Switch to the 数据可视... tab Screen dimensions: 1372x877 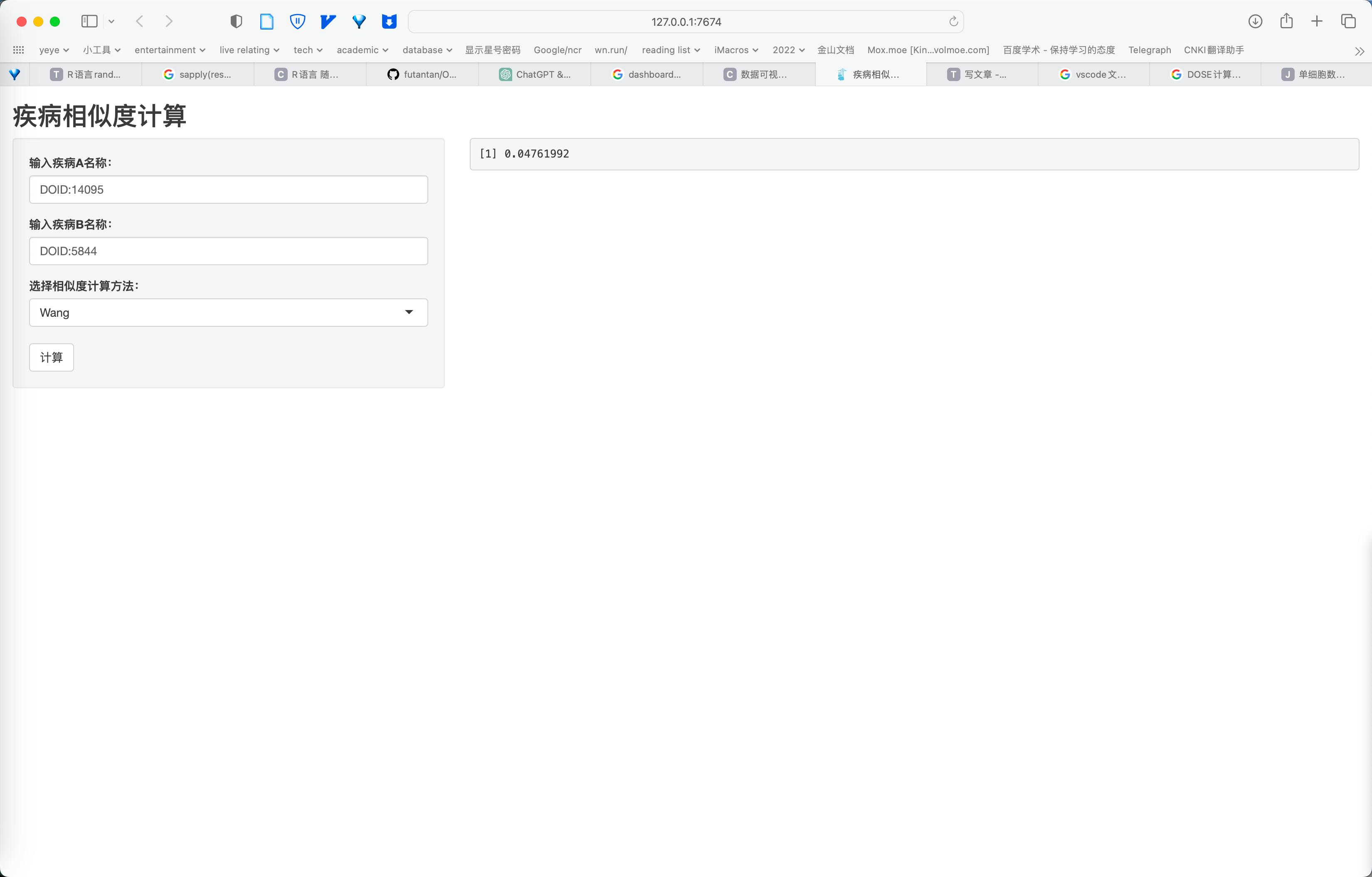pos(759,74)
